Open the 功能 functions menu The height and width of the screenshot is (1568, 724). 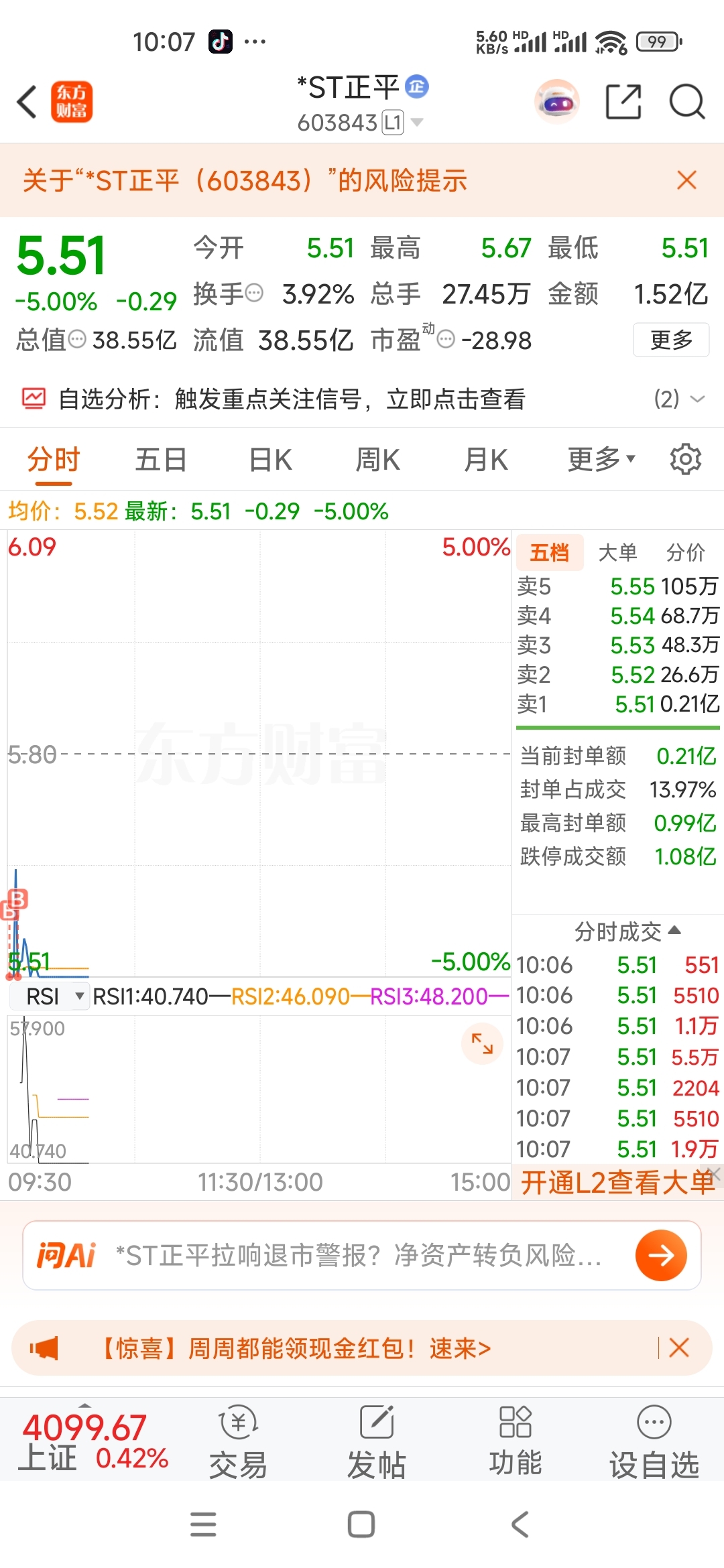[516, 1441]
